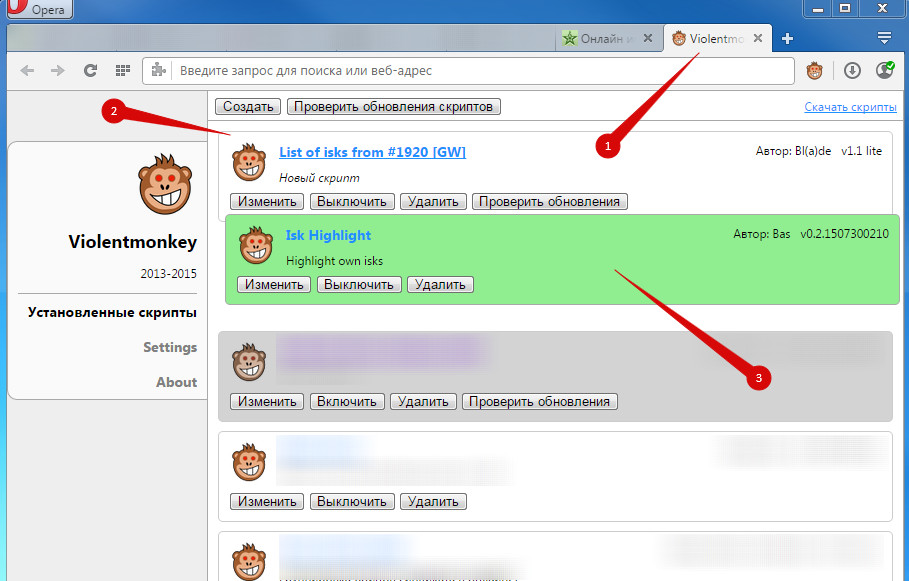Click the extension puzzle icon in address bar
909x581 pixels.
[x=158, y=71]
